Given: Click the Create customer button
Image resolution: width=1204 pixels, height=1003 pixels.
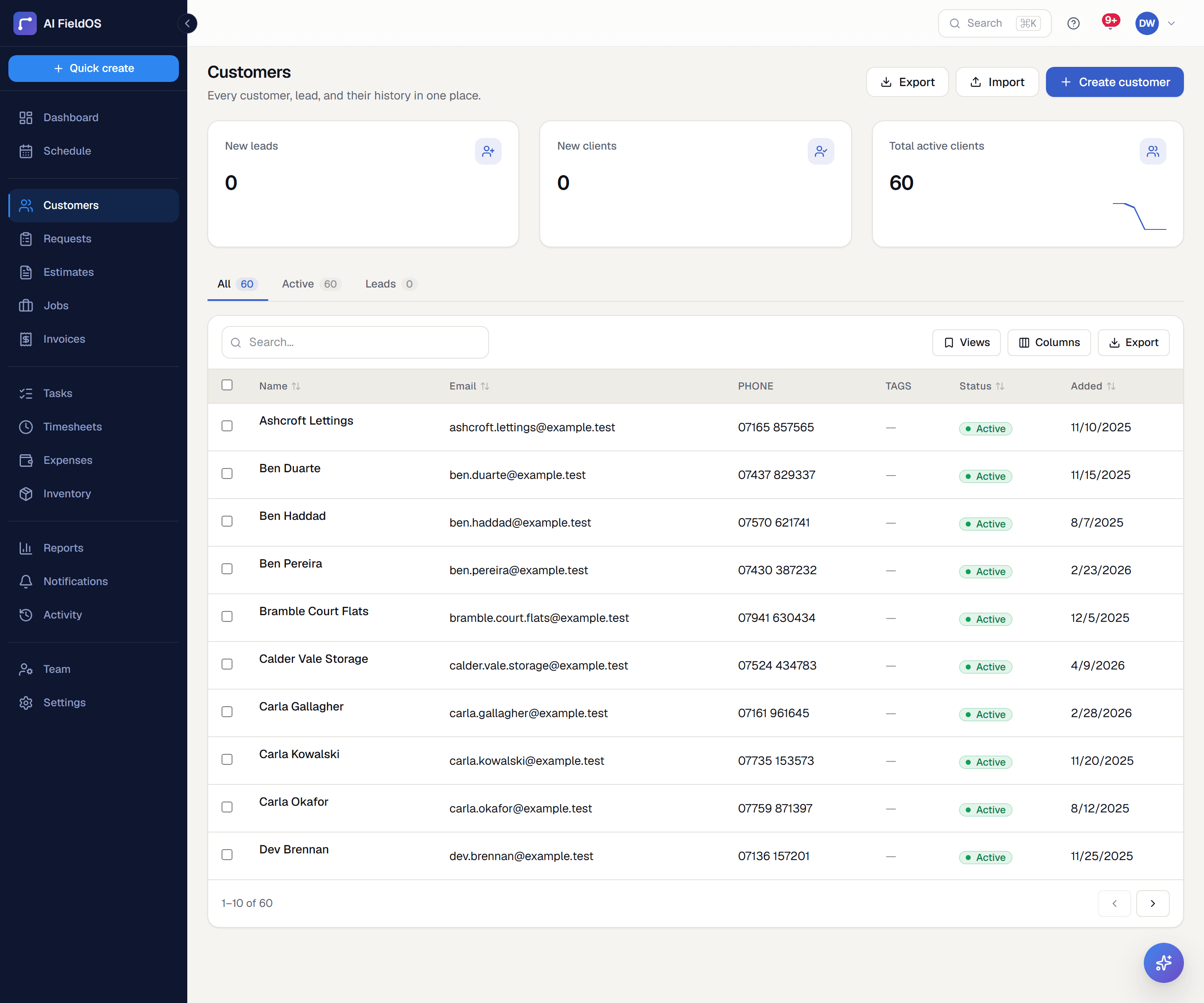Looking at the screenshot, I should point(1114,82).
